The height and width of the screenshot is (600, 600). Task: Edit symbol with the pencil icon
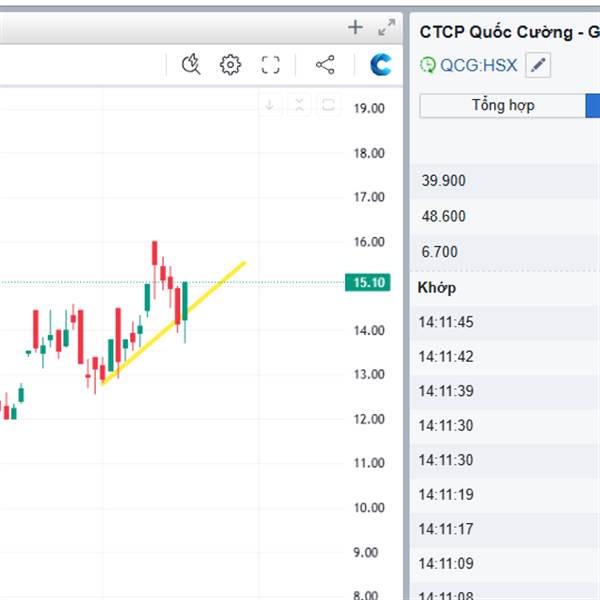pyautogui.click(x=538, y=65)
